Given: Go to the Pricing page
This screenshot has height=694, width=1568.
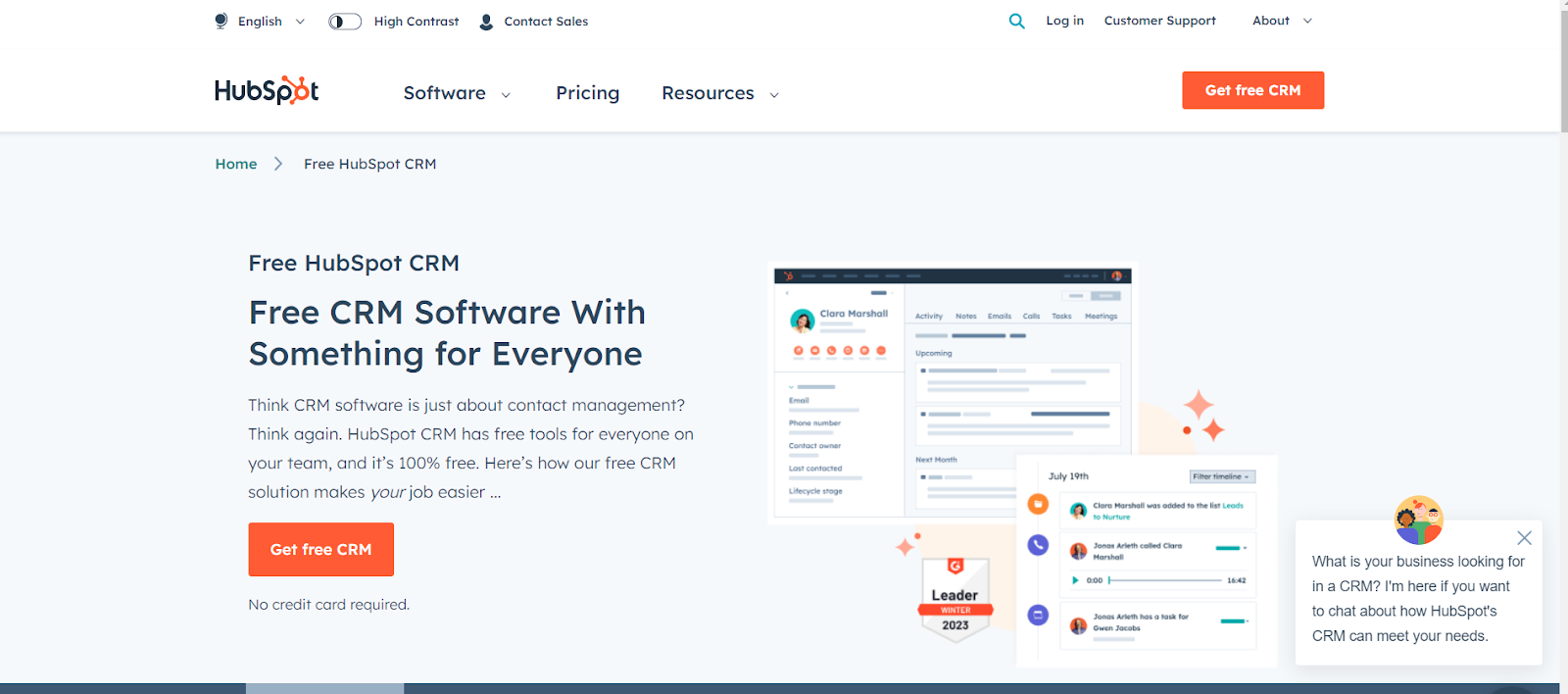Looking at the screenshot, I should [x=588, y=93].
